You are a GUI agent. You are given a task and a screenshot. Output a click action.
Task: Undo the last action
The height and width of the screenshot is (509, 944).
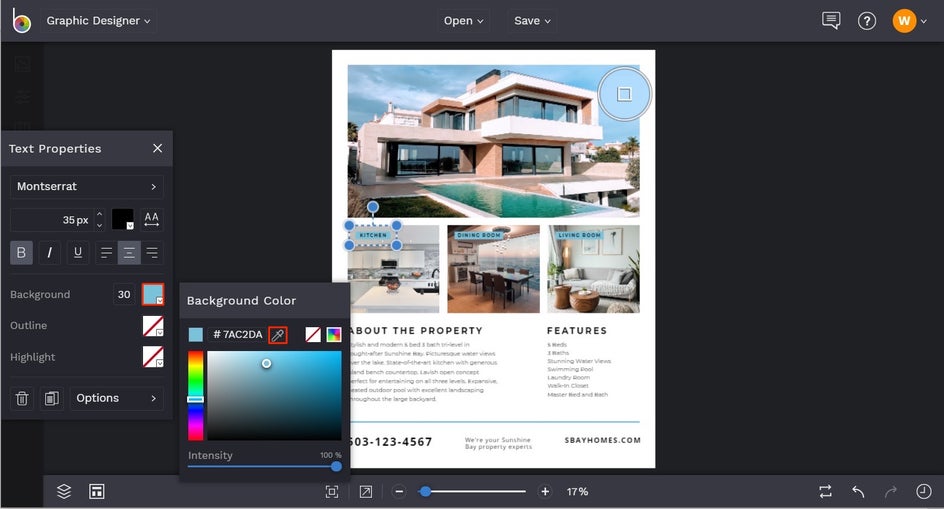point(859,492)
